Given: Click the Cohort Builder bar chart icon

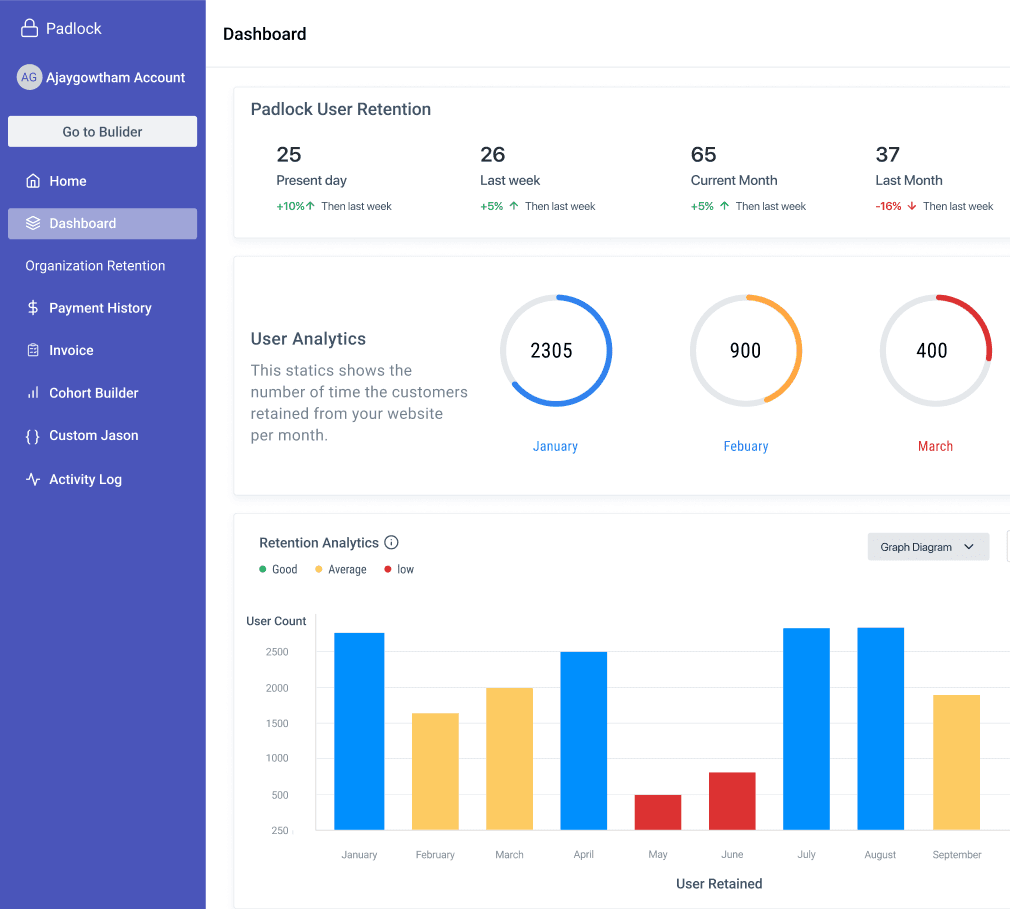Looking at the screenshot, I should click(x=33, y=393).
